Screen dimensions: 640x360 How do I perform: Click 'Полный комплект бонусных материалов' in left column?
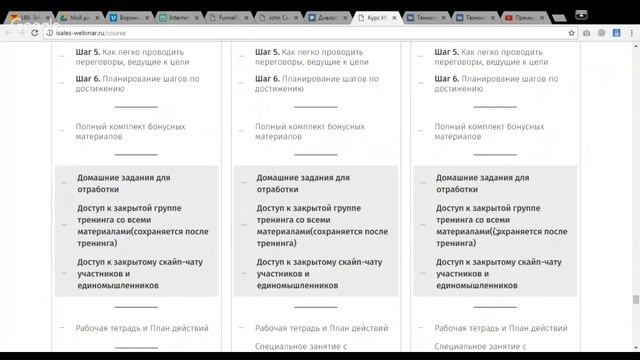point(130,131)
